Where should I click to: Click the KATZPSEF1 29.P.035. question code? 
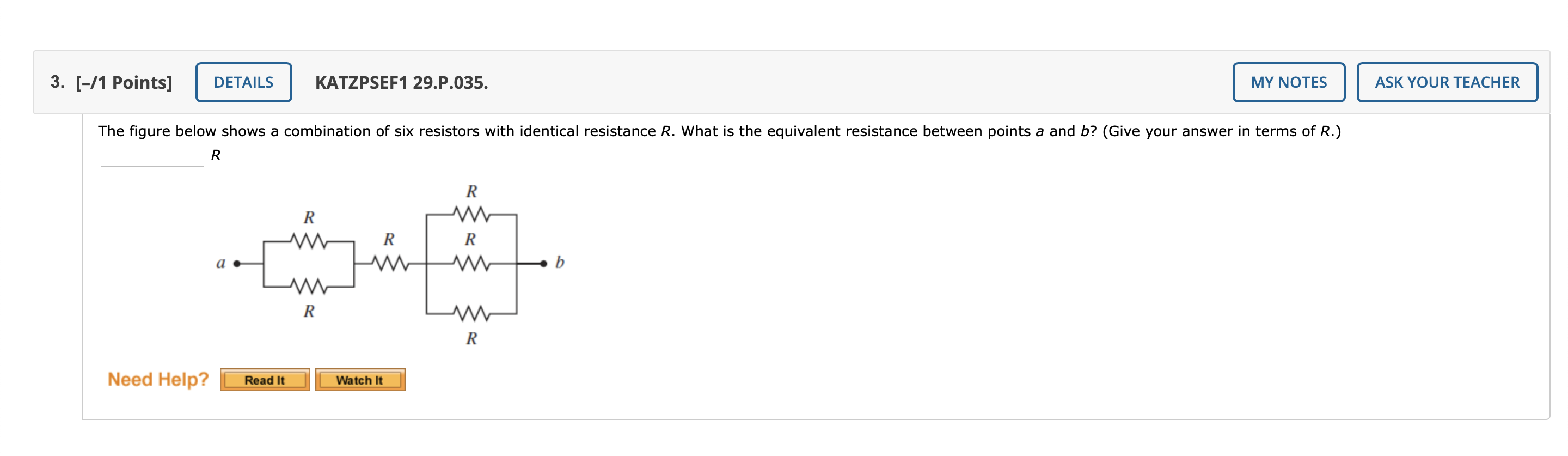[x=401, y=82]
